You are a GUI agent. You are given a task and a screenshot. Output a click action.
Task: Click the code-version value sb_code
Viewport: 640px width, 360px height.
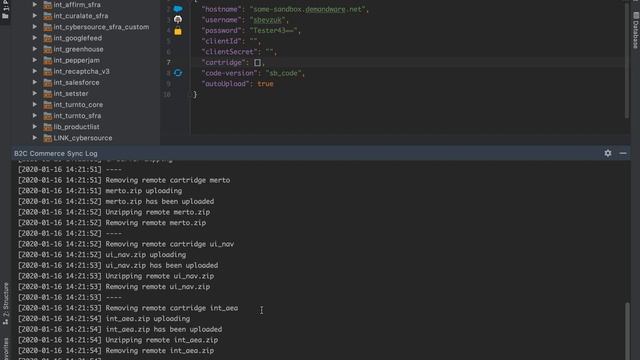pyautogui.click(x=283, y=73)
